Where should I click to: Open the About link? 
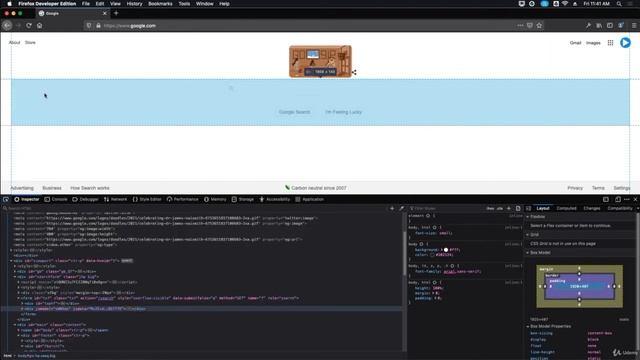pos(14,42)
